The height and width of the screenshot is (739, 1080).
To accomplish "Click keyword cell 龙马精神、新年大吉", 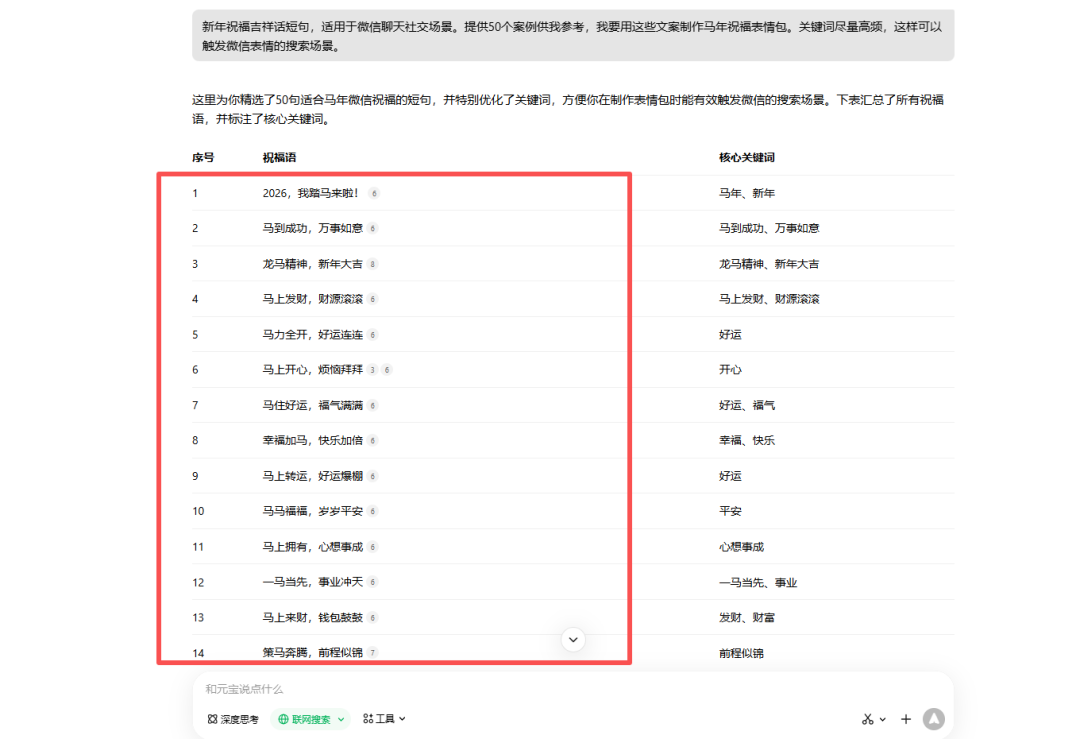I will (x=769, y=264).
